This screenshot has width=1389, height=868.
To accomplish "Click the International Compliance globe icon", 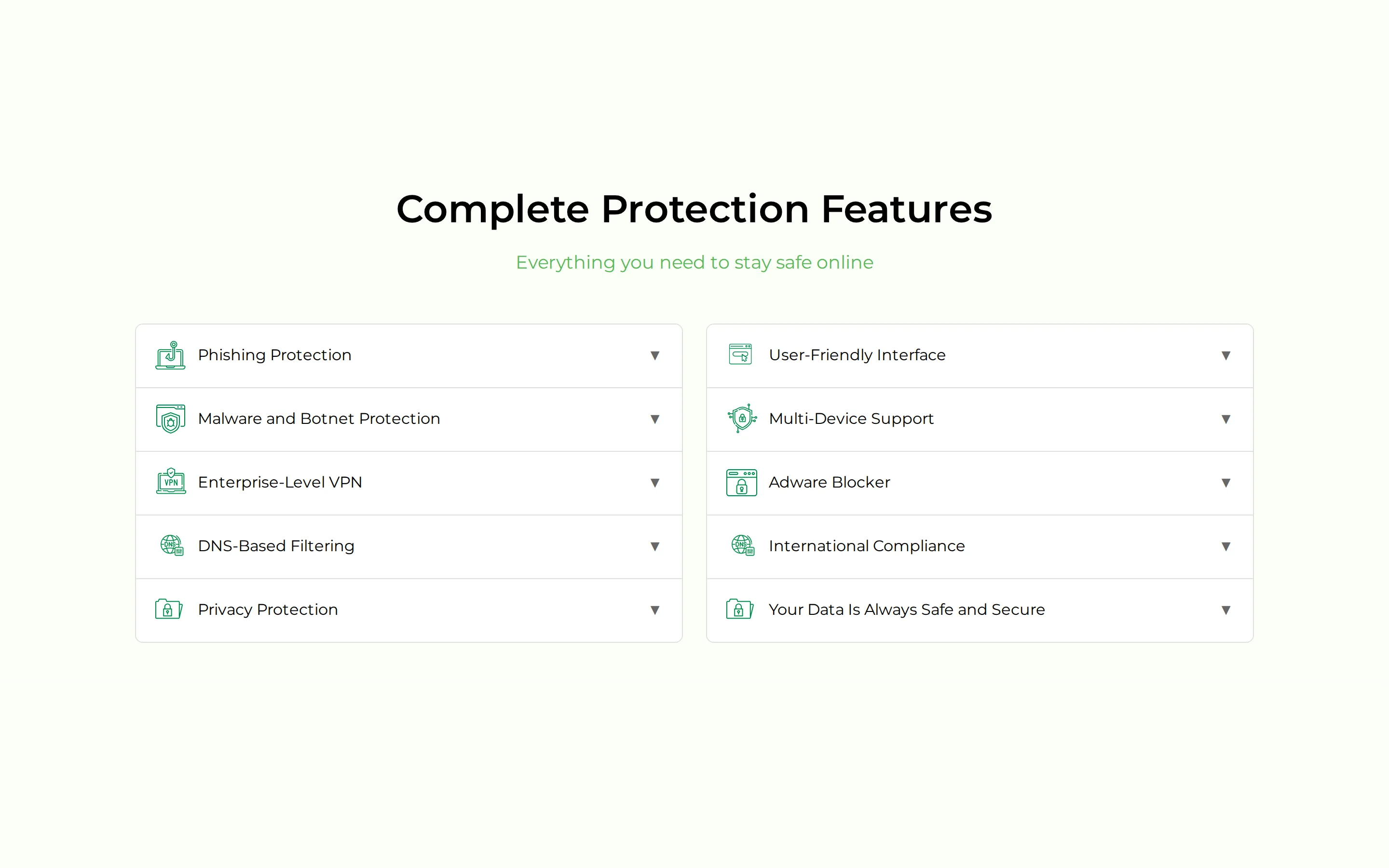I will click(x=743, y=545).
